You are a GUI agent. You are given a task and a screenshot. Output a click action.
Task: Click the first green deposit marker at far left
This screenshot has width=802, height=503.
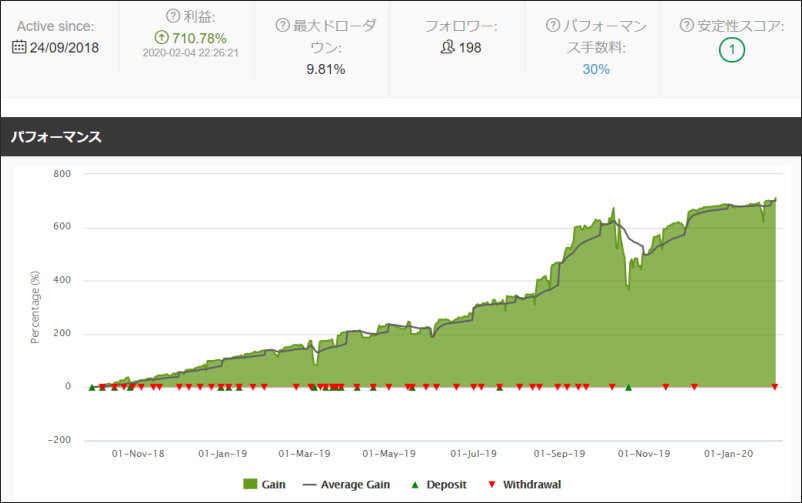pyautogui.click(x=91, y=387)
